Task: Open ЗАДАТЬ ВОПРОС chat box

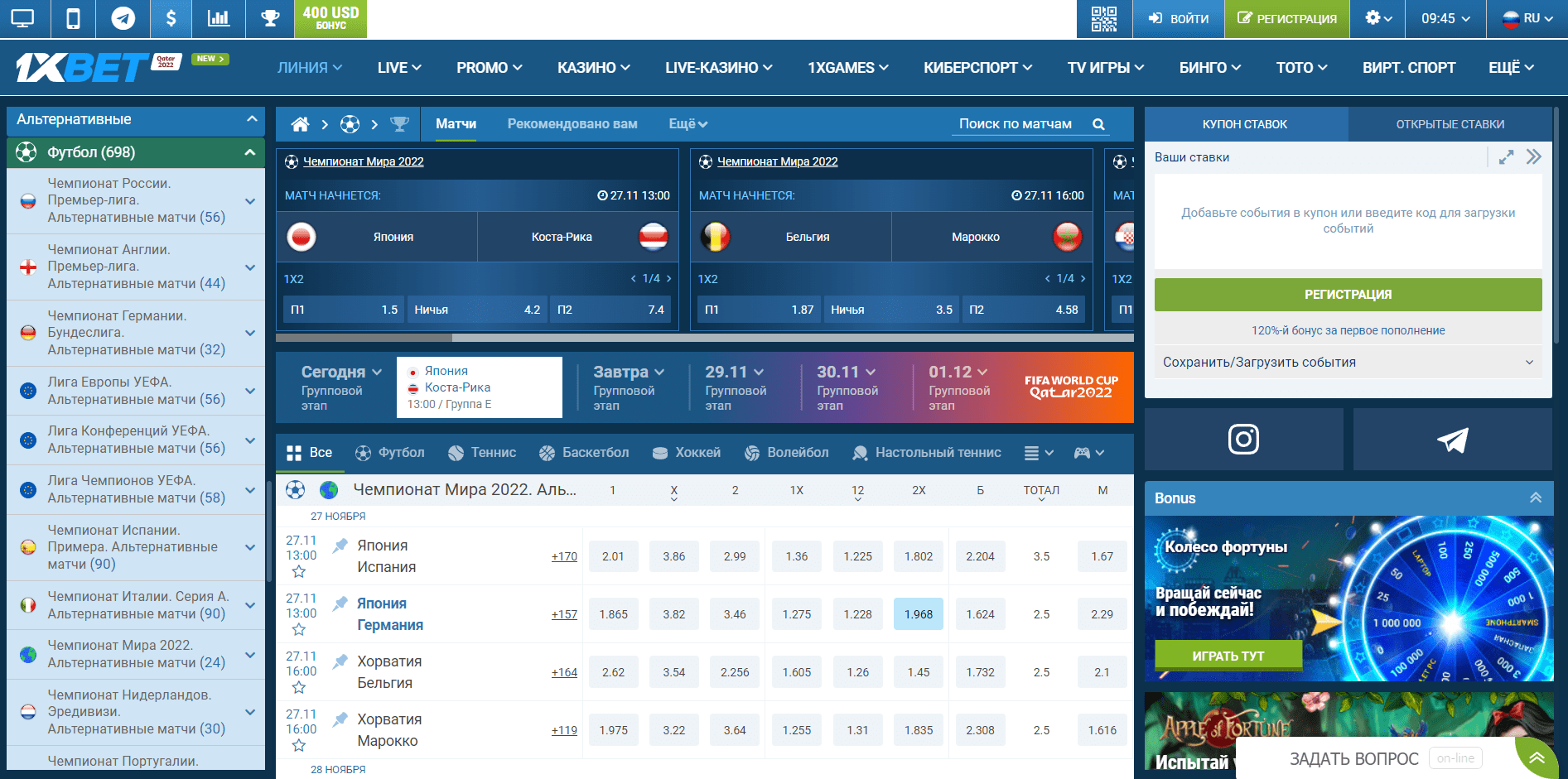Action: click(x=1354, y=758)
